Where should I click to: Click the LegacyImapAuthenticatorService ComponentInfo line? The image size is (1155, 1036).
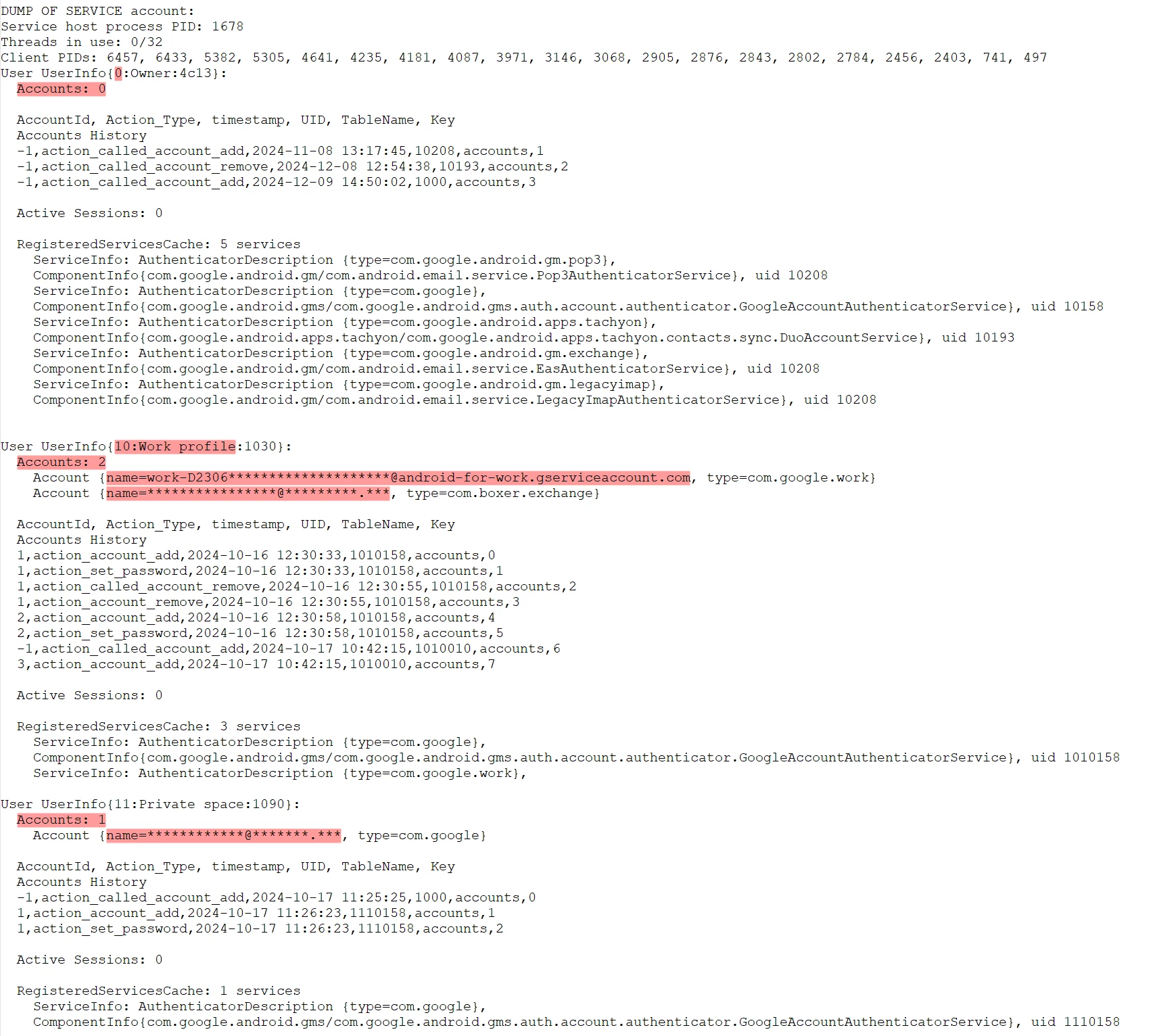coord(454,400)
